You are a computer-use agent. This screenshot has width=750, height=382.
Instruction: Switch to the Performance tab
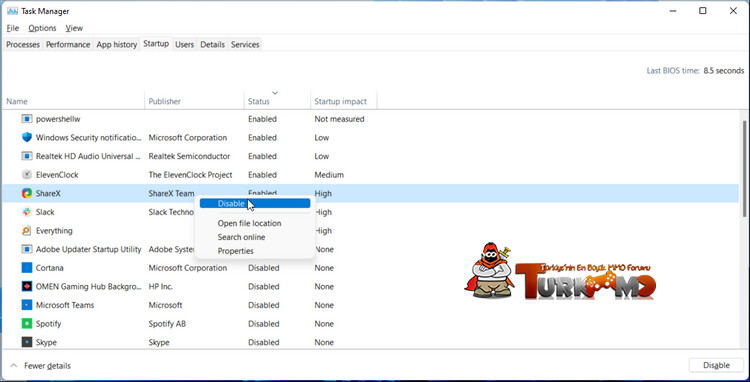coord(68,44)
